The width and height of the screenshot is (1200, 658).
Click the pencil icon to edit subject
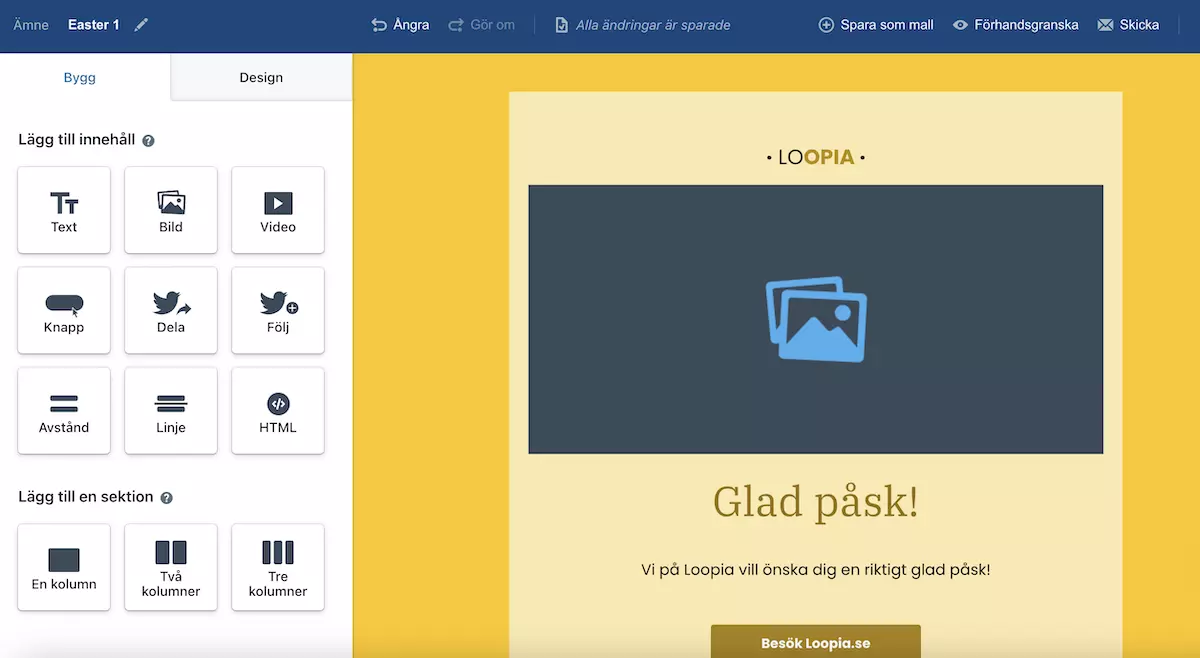tap(141, 25)
